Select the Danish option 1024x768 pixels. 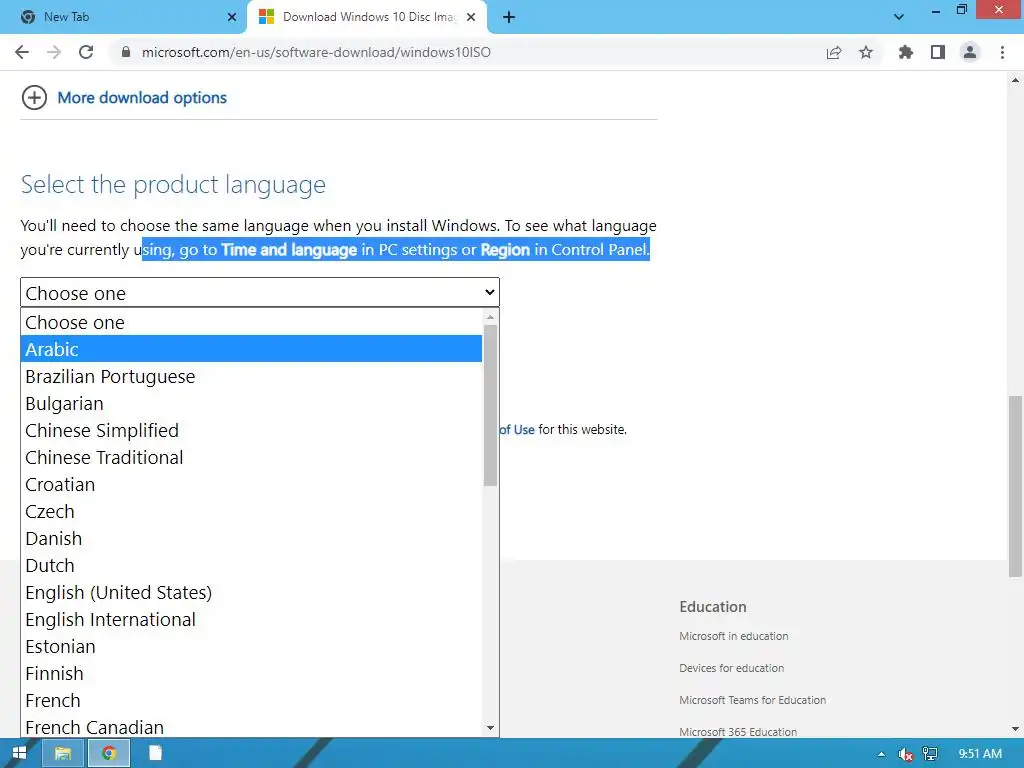(251, 538)
